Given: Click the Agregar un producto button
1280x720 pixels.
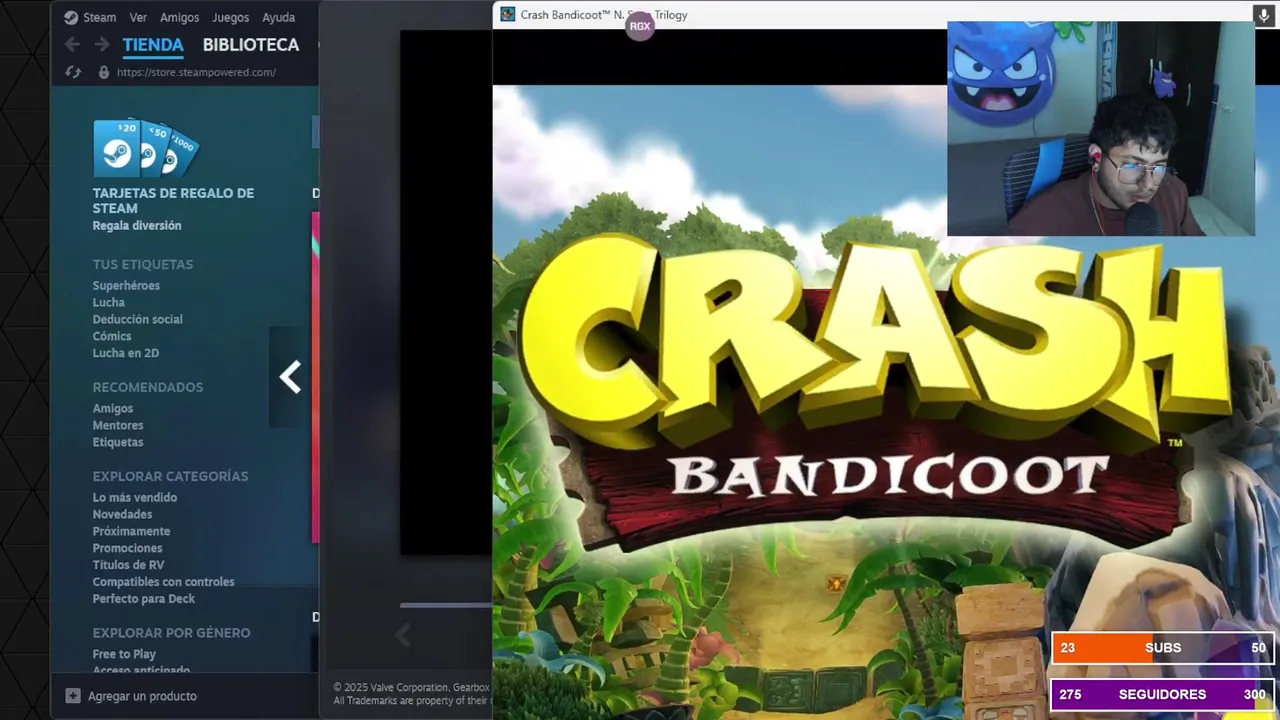Looking at the screenshot, I should tap(131, 696).
